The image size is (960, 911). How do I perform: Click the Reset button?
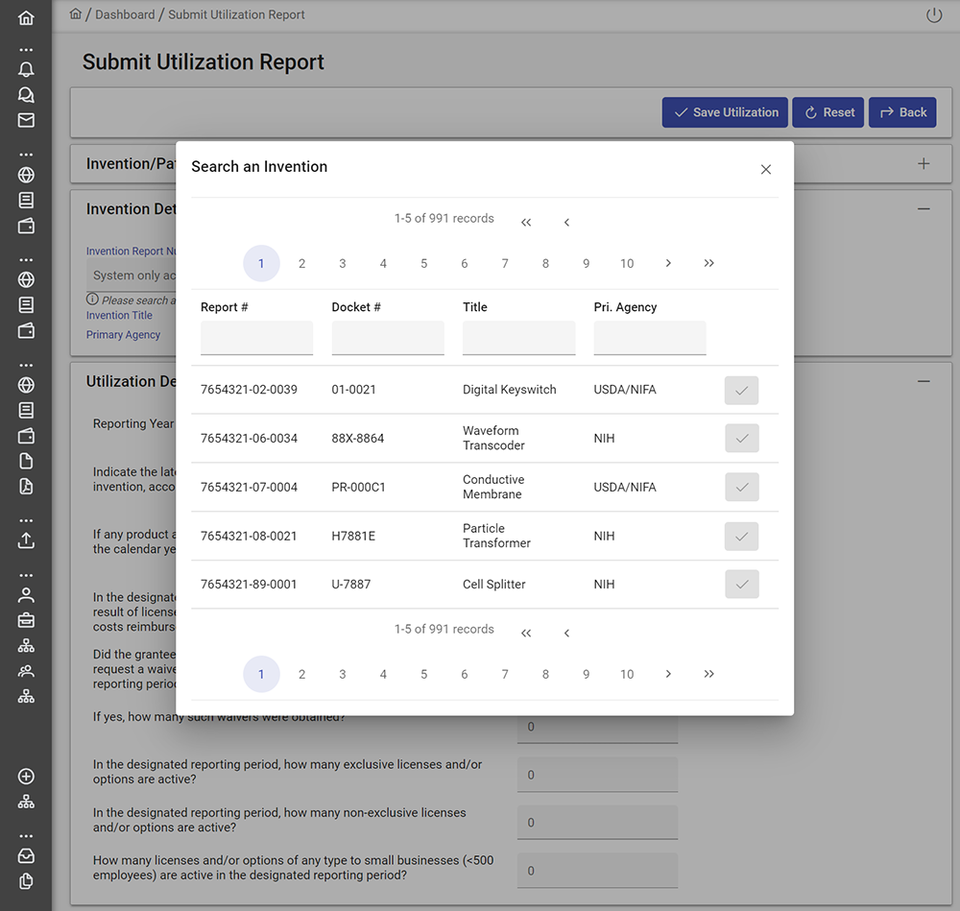[x=828, y=112]
